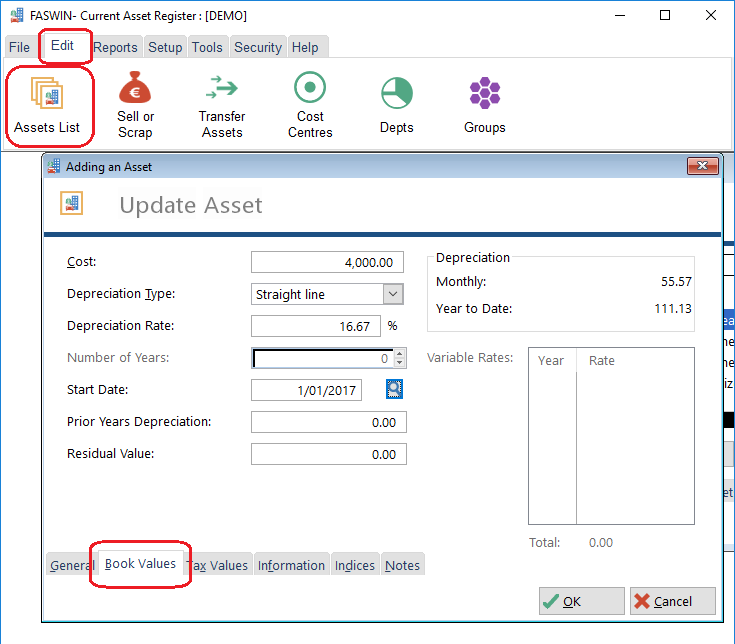This screenshot has width=735, height=644.
Task: Minimize the FASWIN main window
Action: click(620, 15)
